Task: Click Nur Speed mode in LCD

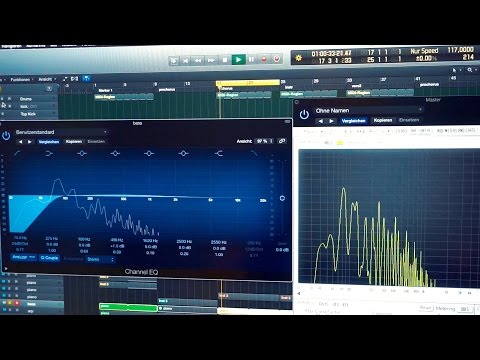Action: click(424, 51)
